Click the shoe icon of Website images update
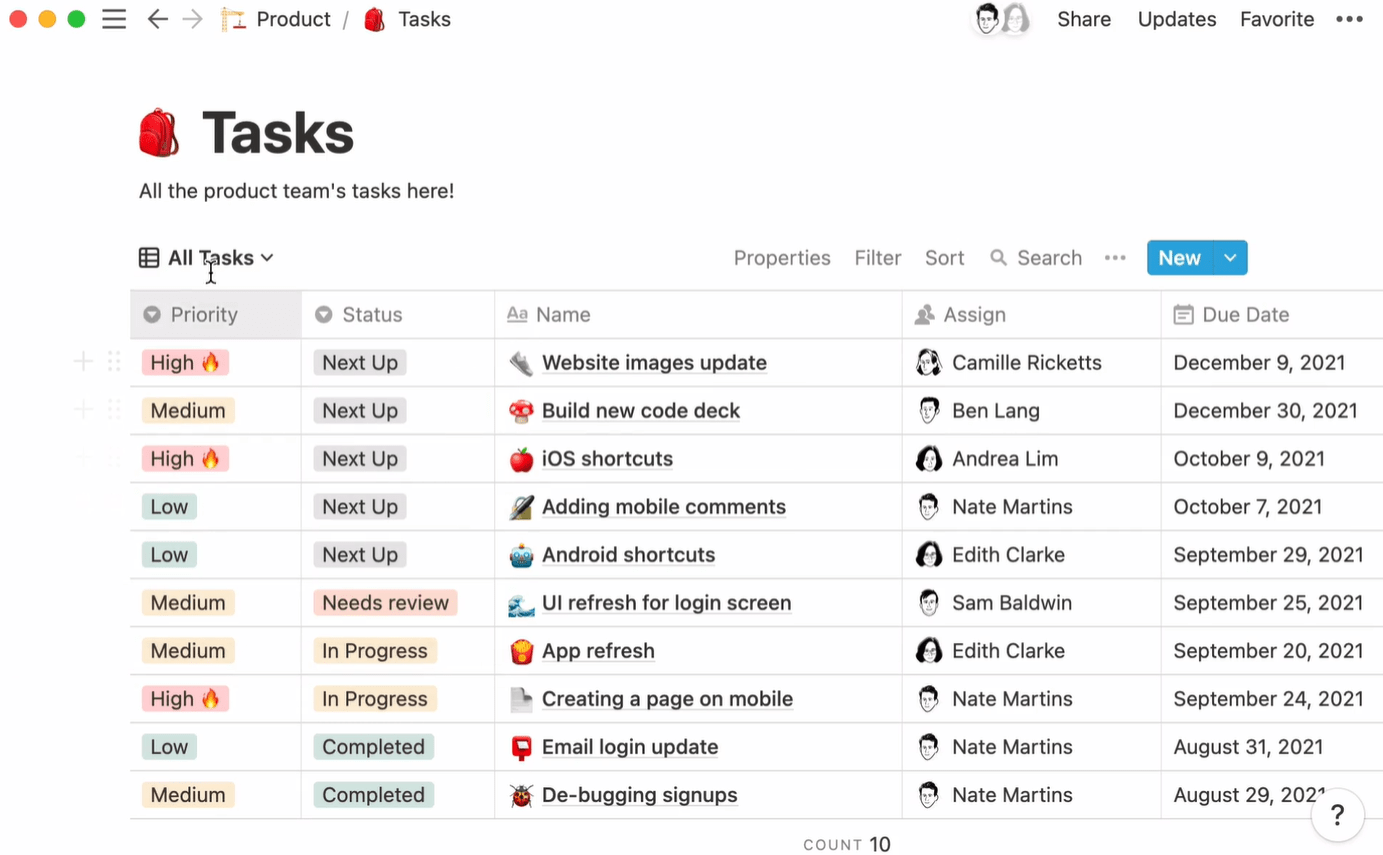1383x855 pixels. pyautogui.click(x=521, y=363)
